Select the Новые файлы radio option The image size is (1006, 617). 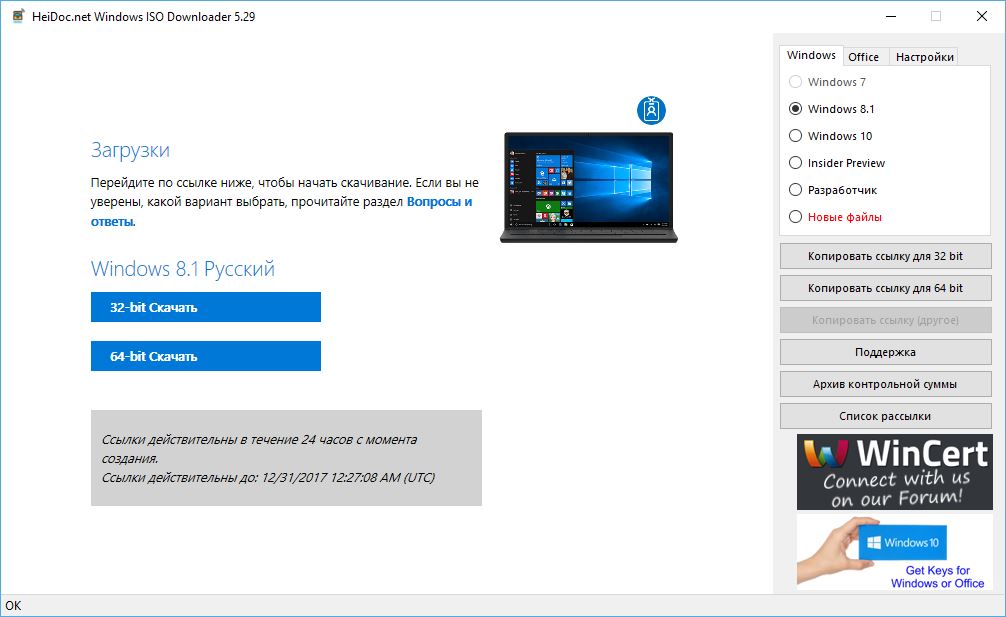pyautogui.click(x=796, y=217)
